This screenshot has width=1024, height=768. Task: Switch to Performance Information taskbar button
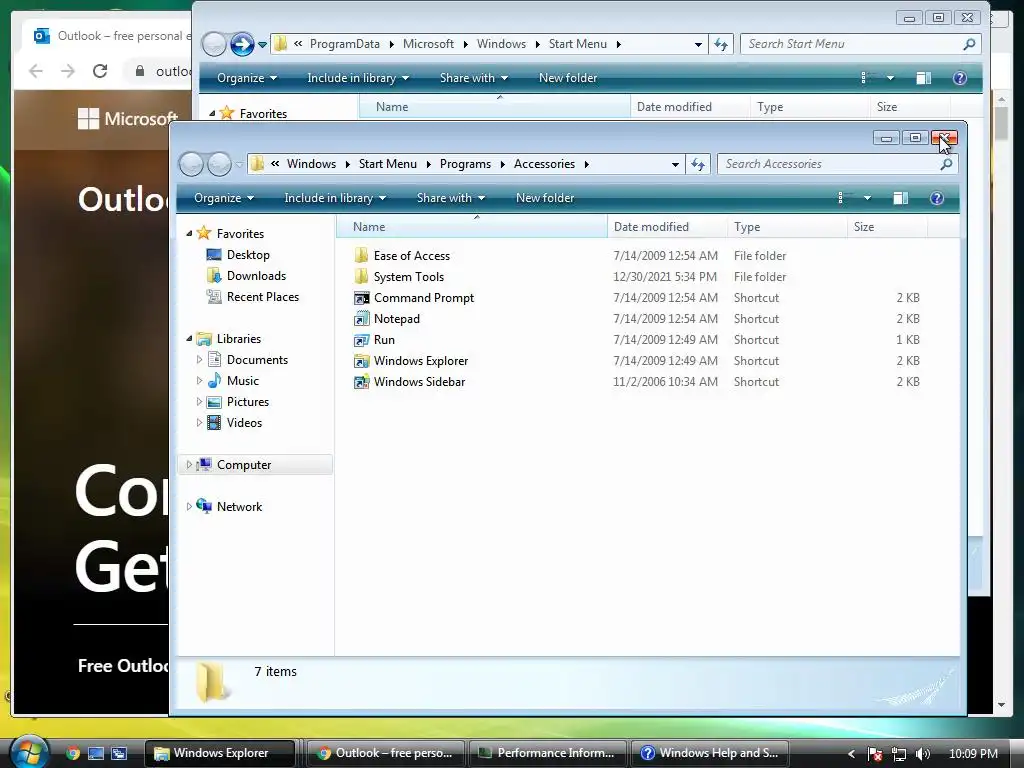(547, 753)
